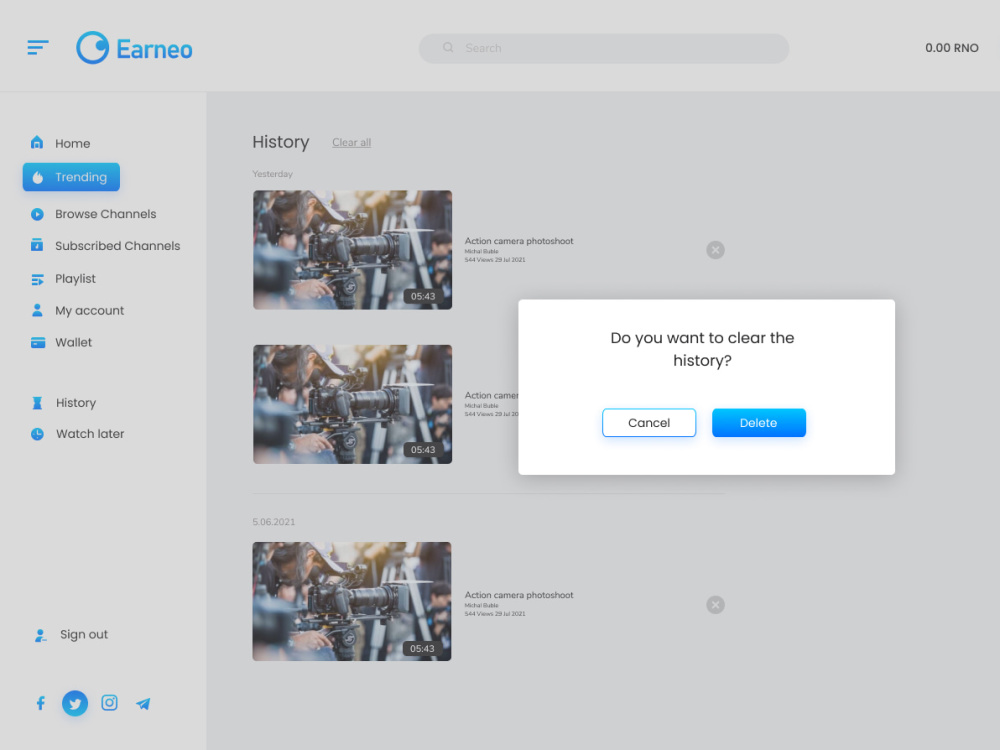Open Home in the sidebar
1000x750 pixels.
(x=72, y=143)
